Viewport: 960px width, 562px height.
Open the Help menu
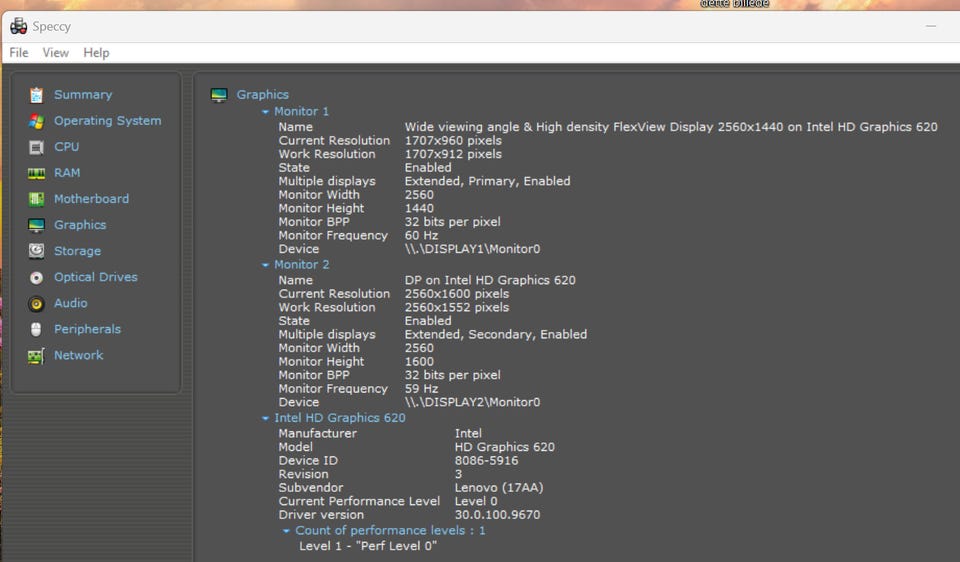pos(96,53)
